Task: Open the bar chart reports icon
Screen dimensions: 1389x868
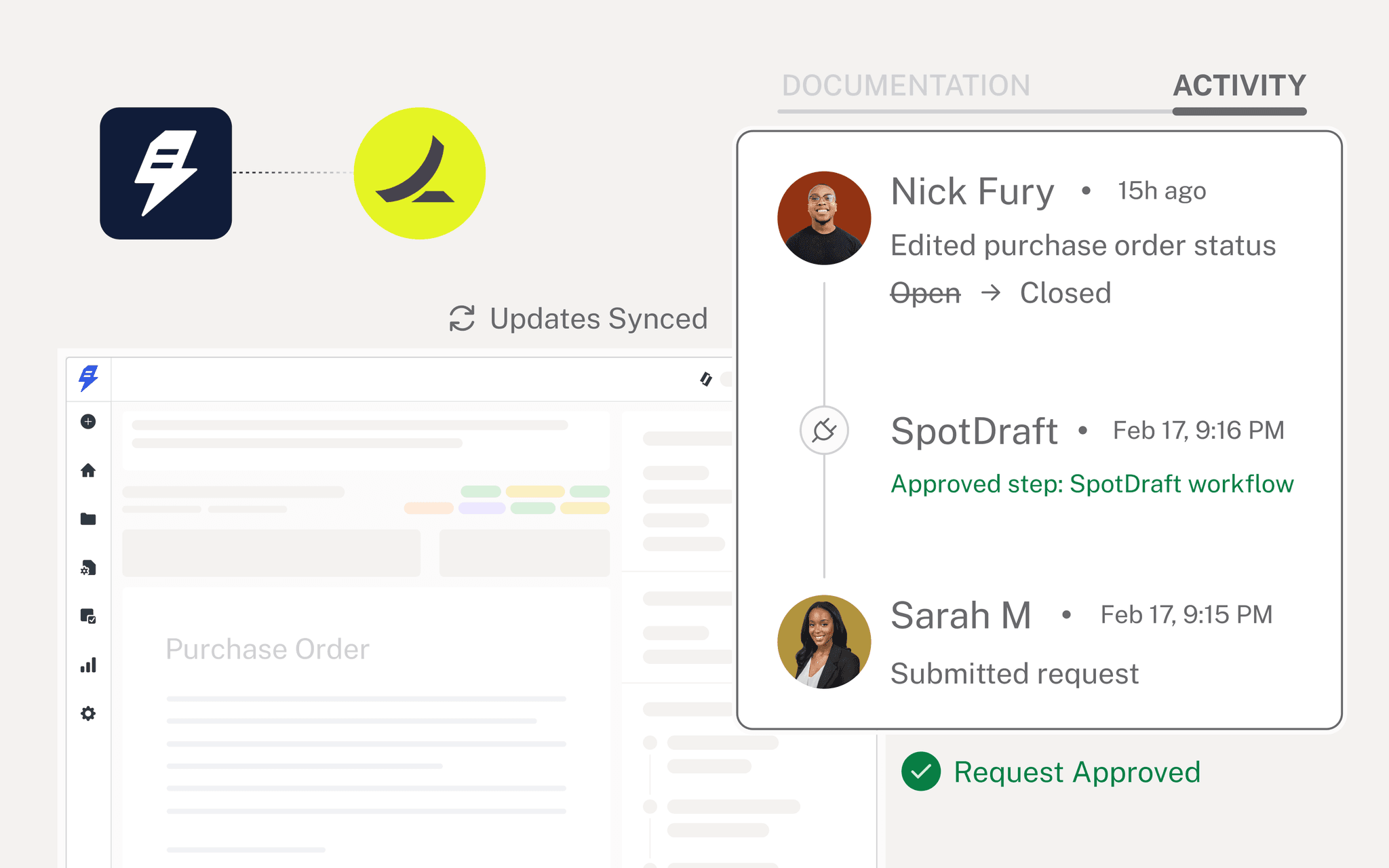Action: coord(88,665)
